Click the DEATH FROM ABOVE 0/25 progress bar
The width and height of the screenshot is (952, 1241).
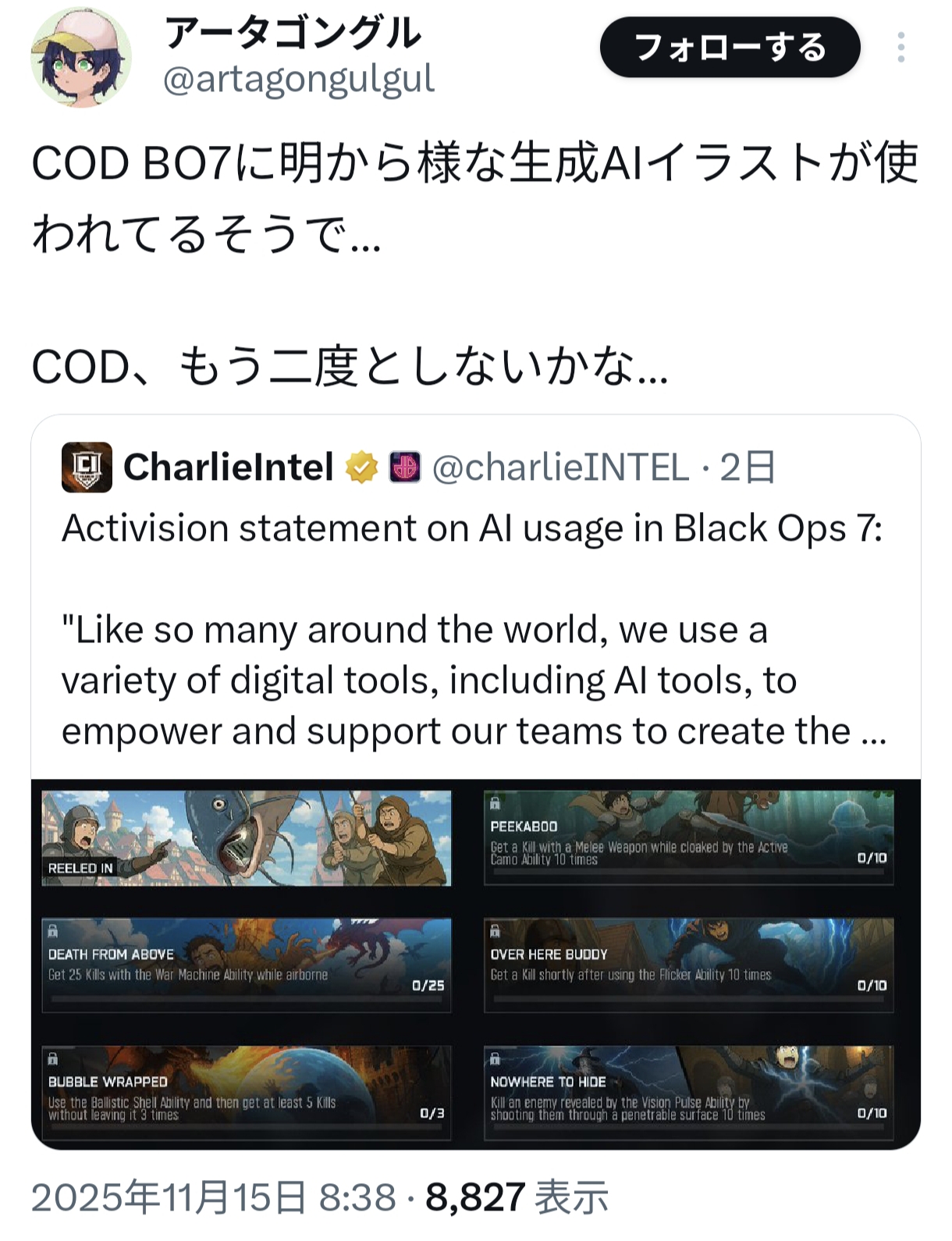pyautogui.click(x=247, y=1001)
